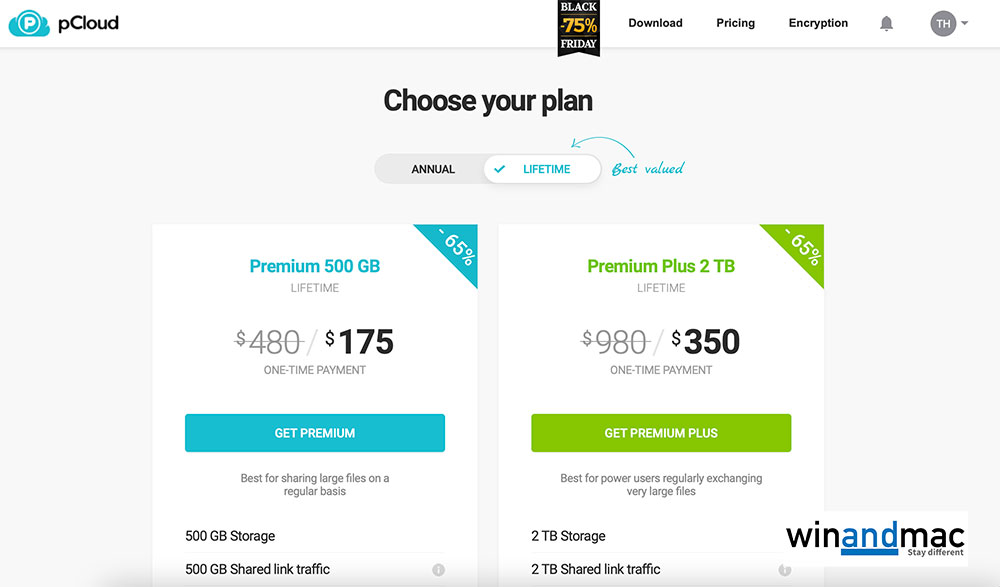Click the Premium Plus 2 TB title
The height and width of the screenshot is (587, 1000).
tap(661, 266)
